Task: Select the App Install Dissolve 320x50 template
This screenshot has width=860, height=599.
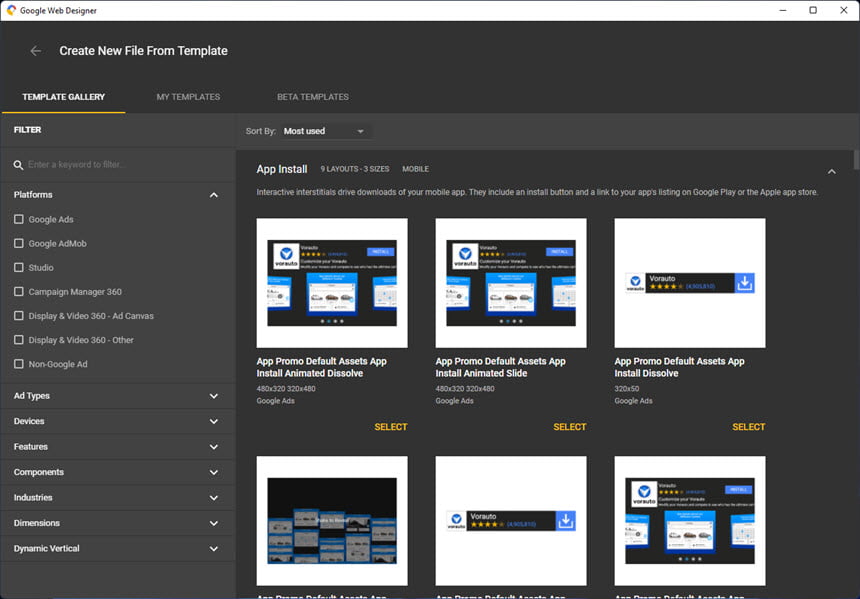Action: pyautogui.click(x=748, y=427)
